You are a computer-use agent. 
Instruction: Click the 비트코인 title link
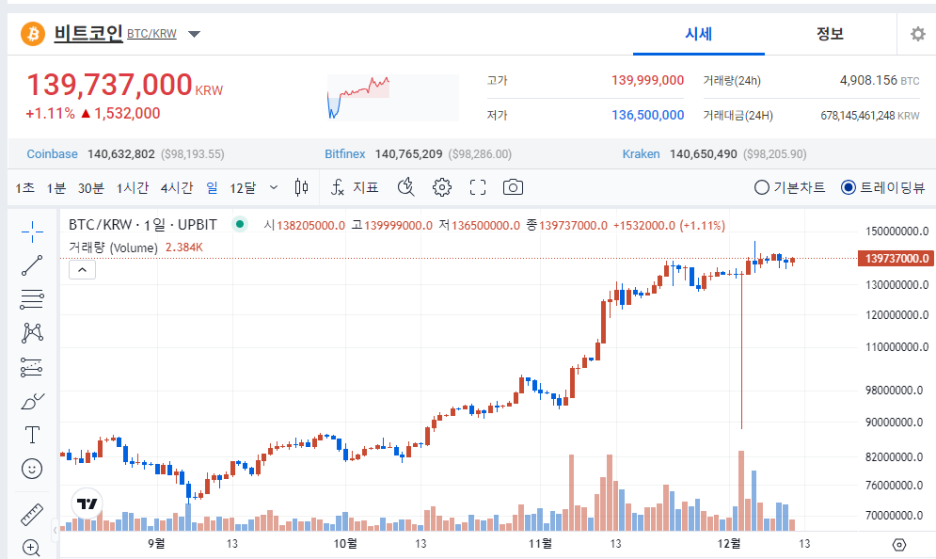pos(88,33)
